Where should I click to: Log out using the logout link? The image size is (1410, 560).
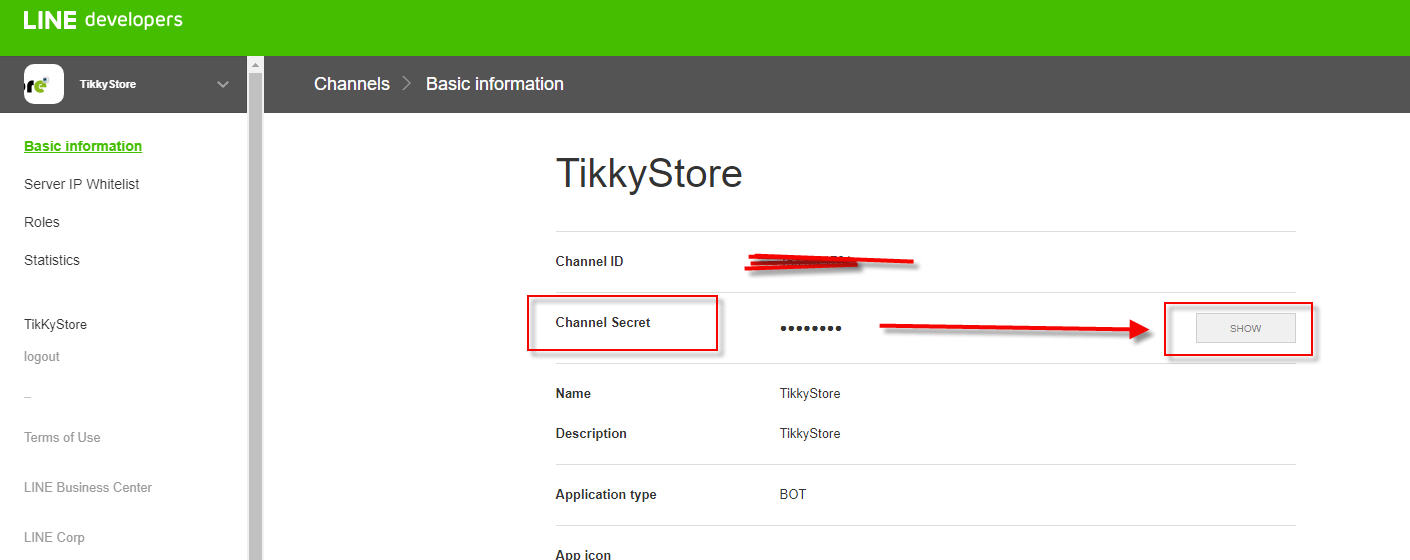42,356
